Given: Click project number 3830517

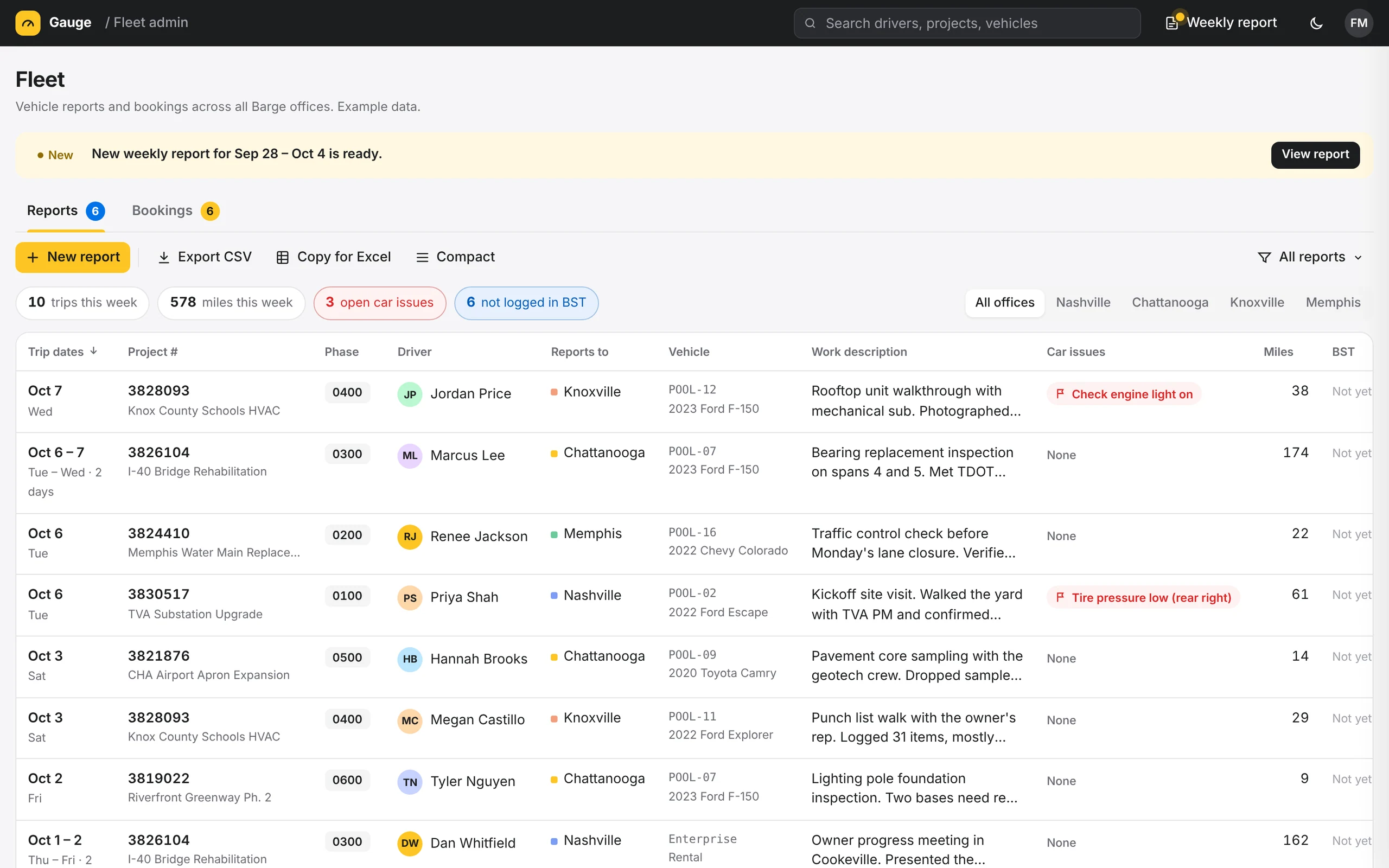Looking at the screenshot, I should click(158, 594).
